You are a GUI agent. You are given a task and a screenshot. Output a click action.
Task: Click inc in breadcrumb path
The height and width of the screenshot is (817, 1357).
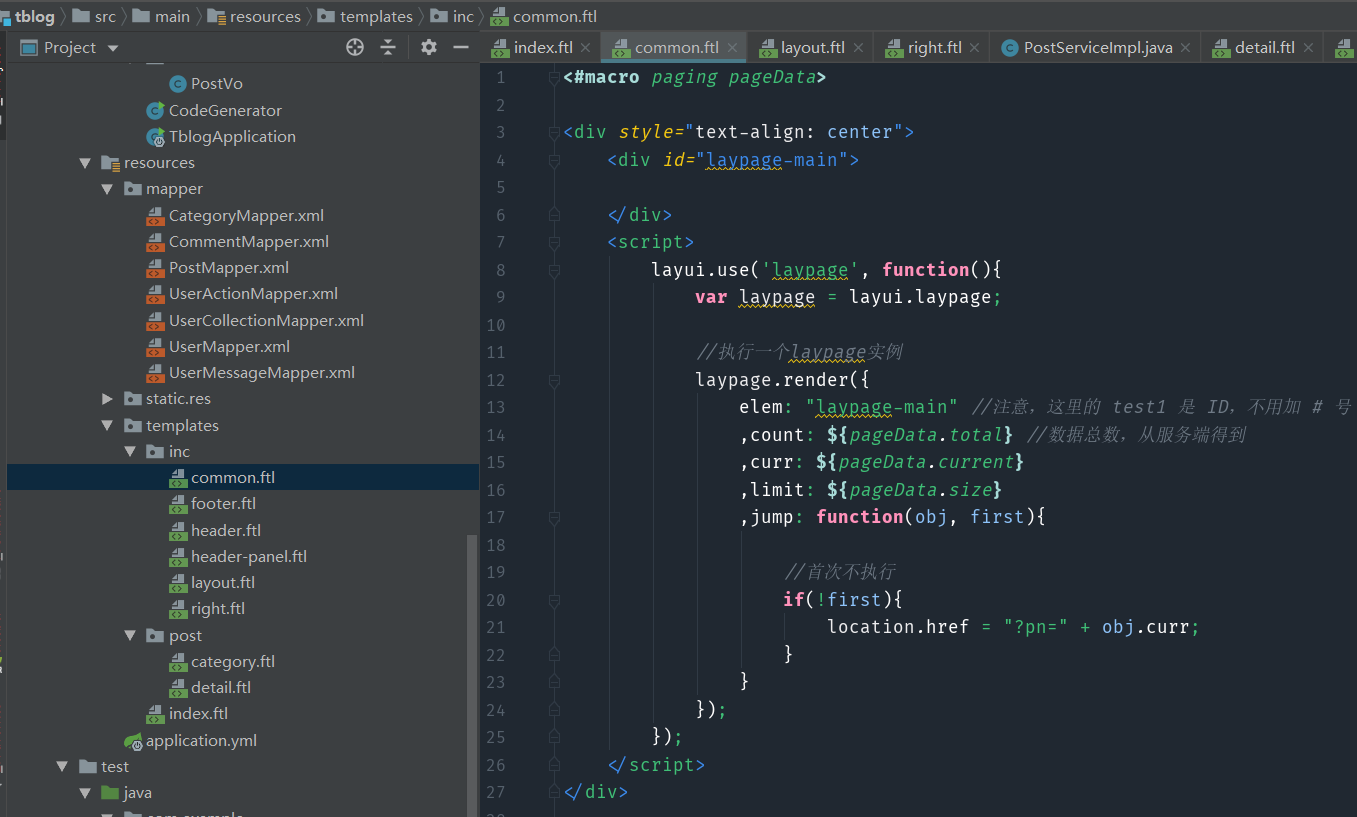click(x=463, y=16)
